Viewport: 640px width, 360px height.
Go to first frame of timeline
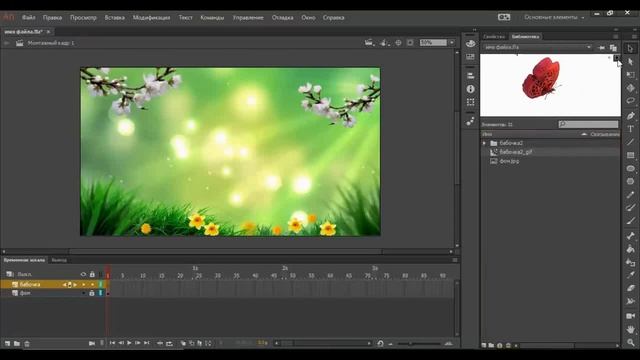coord(112,343)
